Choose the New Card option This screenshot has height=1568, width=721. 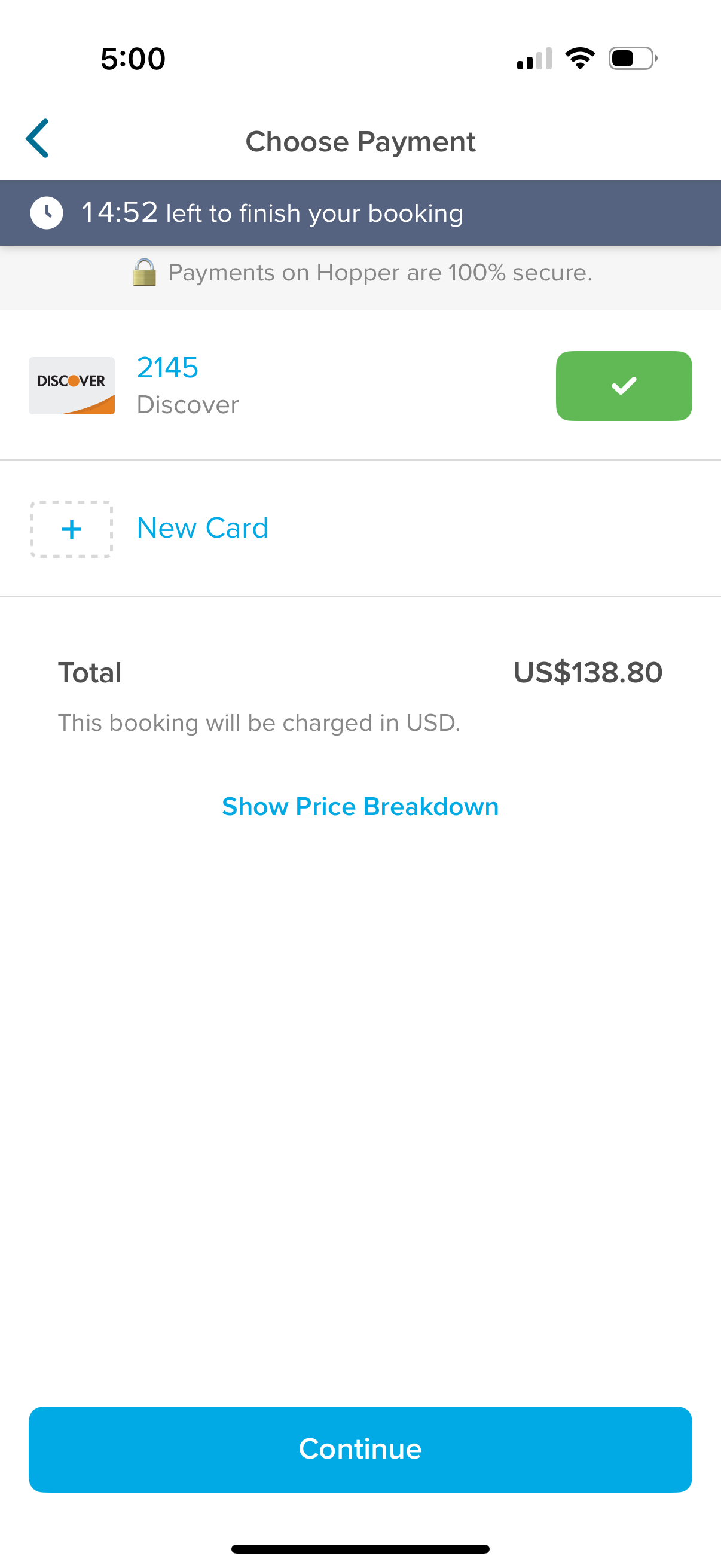203,529
